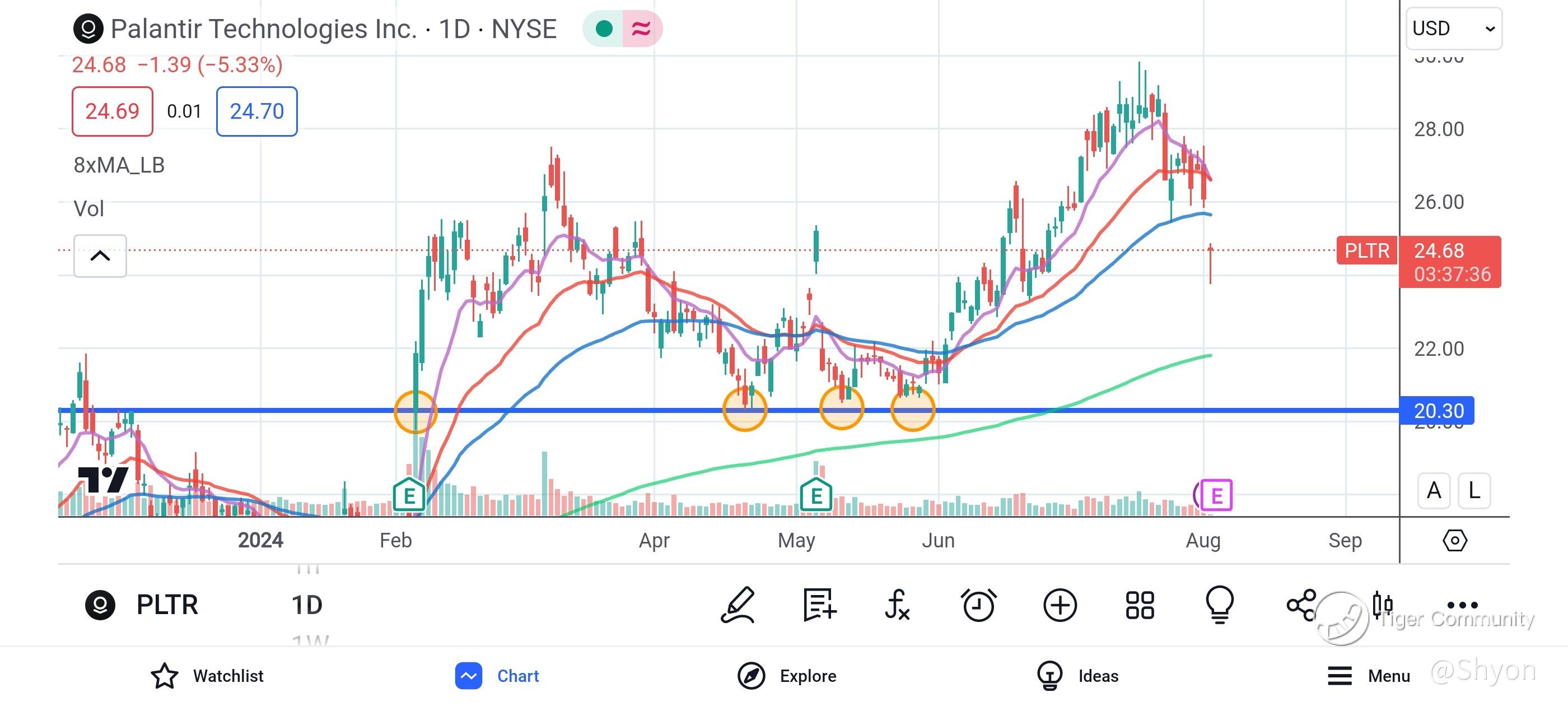Screen dimensions: 1568x706
Task: Click the 24.70 buy price button
Action: [x=257, y=112]
